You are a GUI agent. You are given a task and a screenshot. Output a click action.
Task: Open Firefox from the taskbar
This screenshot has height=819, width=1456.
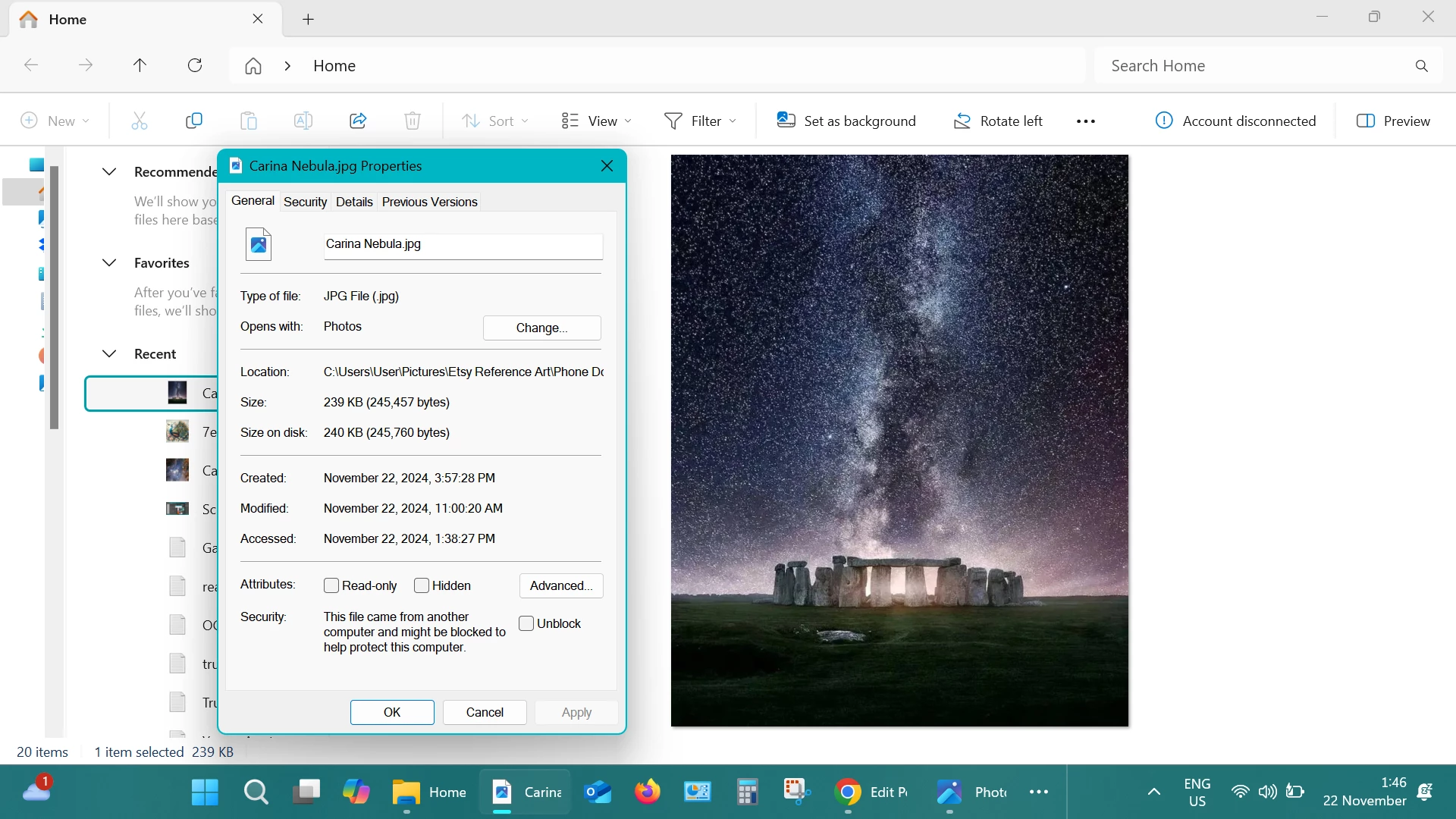click(647, 792)
